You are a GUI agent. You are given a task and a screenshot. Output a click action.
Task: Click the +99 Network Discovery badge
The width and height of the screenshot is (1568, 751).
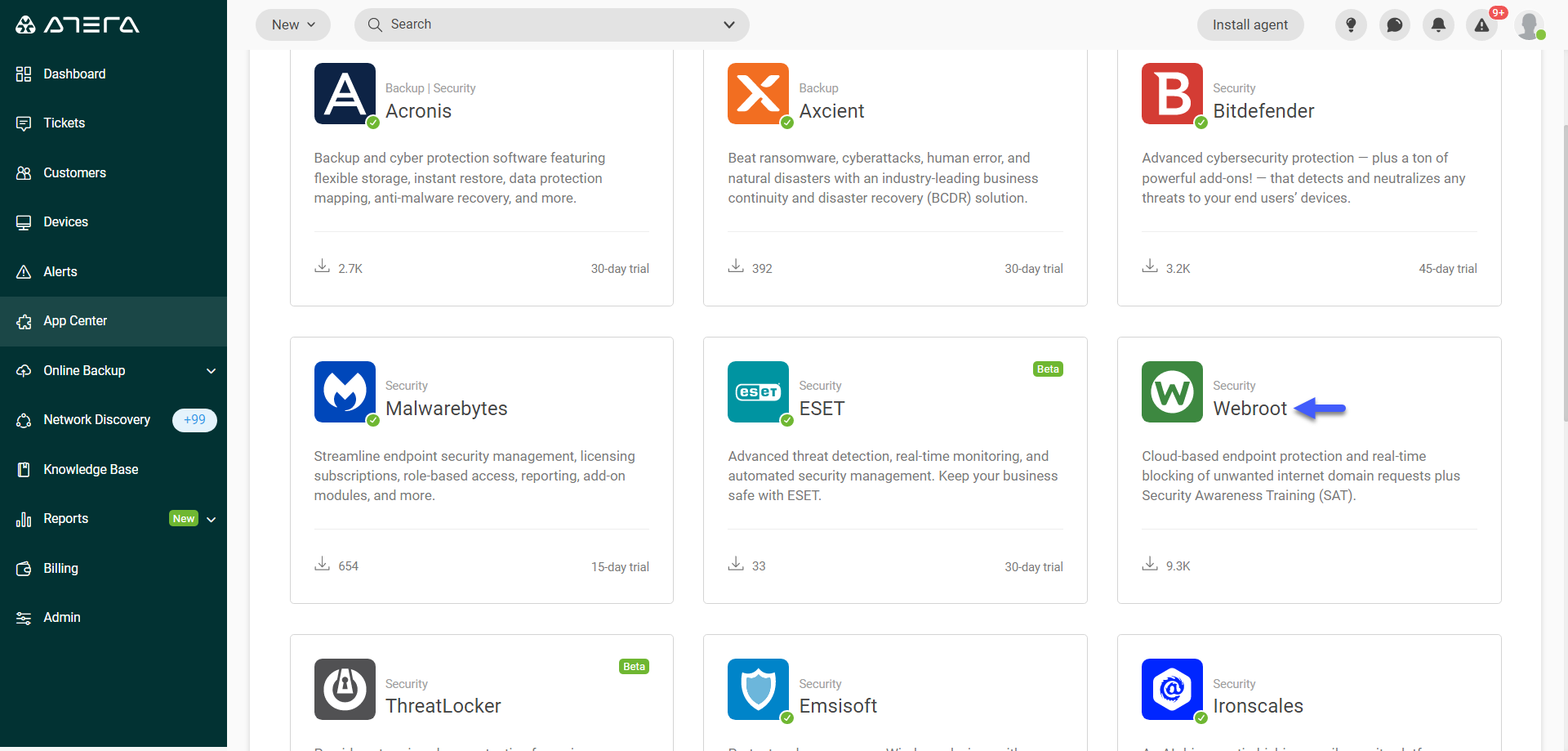(x=194, y=420)
